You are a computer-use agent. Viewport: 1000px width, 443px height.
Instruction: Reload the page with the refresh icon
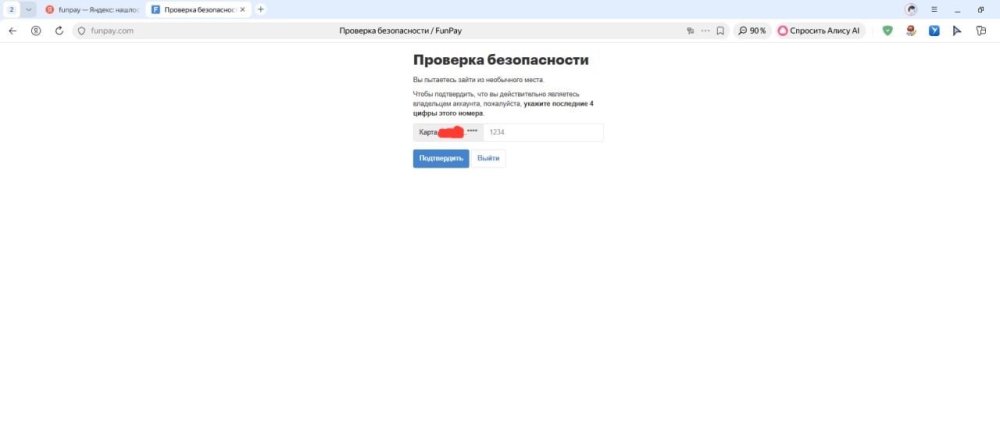(59, 31)
